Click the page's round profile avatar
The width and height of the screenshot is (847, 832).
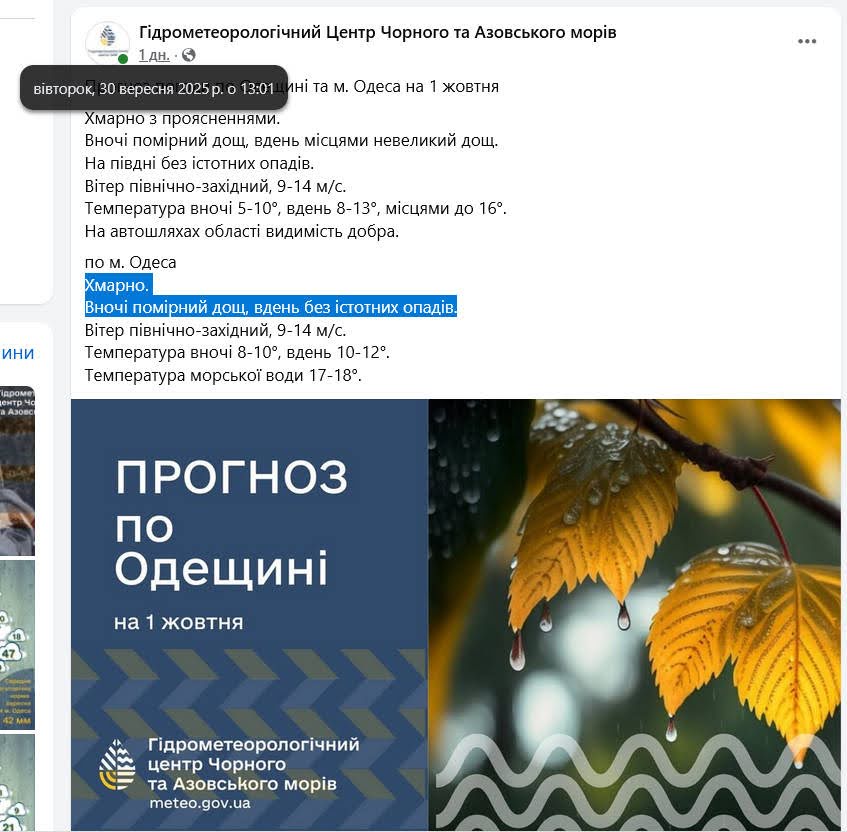point(107,42)
